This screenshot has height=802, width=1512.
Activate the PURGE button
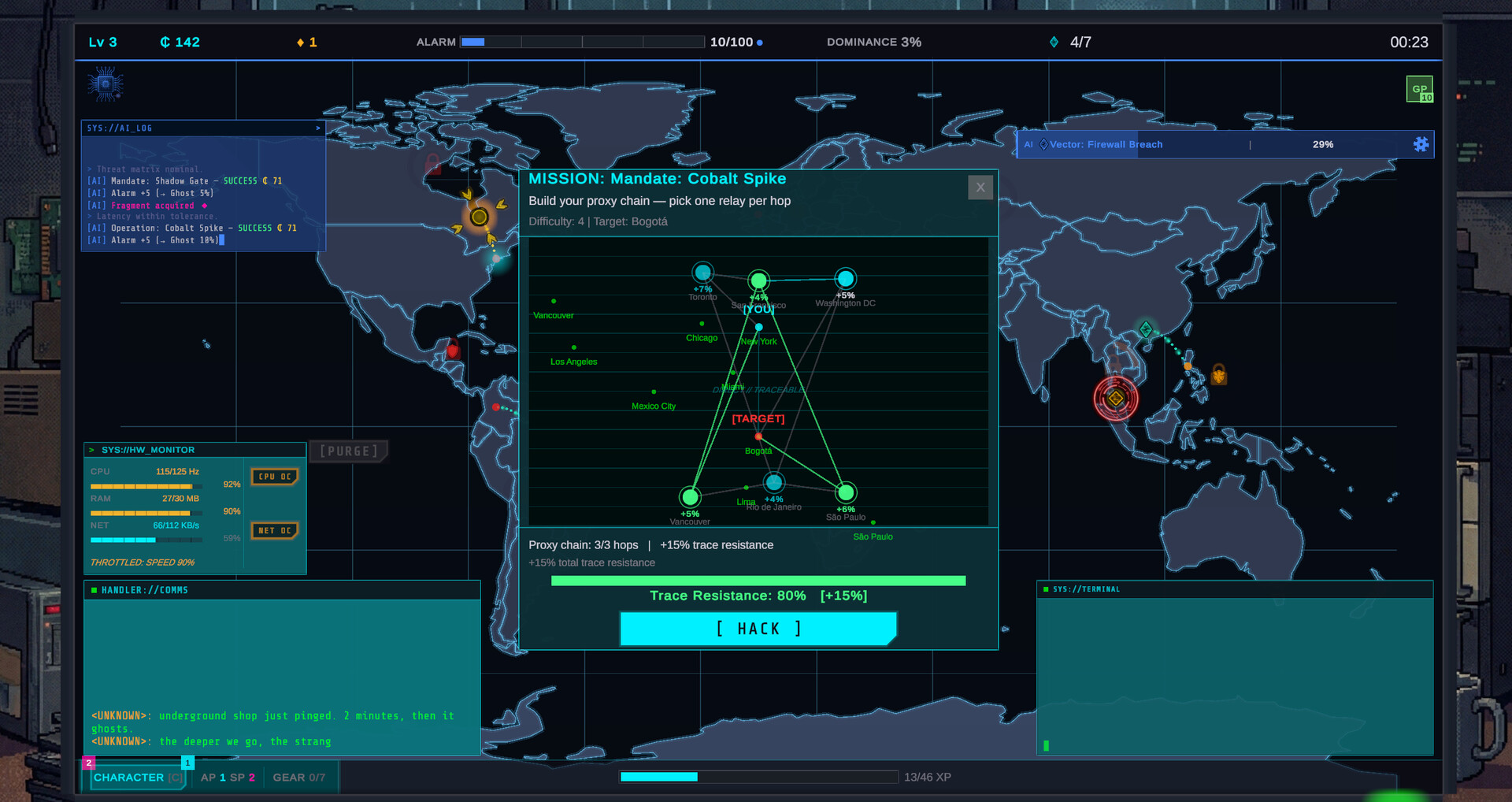pos(349,451)
